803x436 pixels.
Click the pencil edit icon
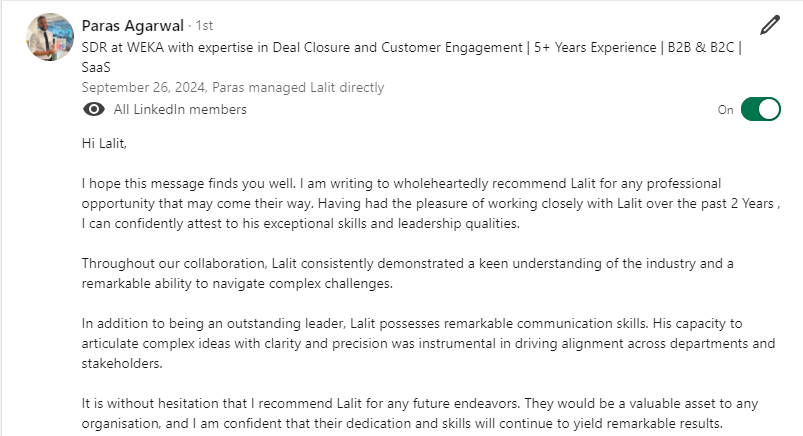tap(769, 25)
